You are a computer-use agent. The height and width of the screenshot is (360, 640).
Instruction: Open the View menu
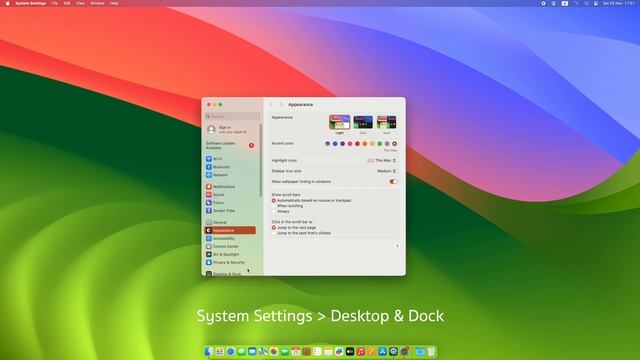pos(80,3)
